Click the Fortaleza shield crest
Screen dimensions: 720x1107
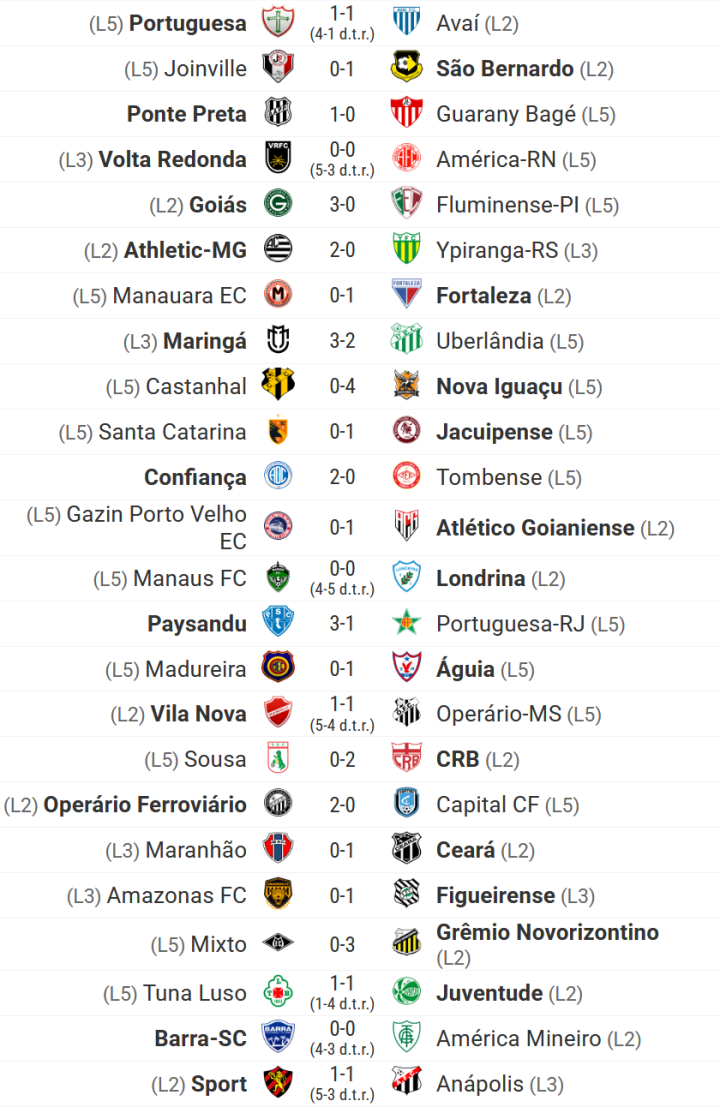(x=406, y=295)
